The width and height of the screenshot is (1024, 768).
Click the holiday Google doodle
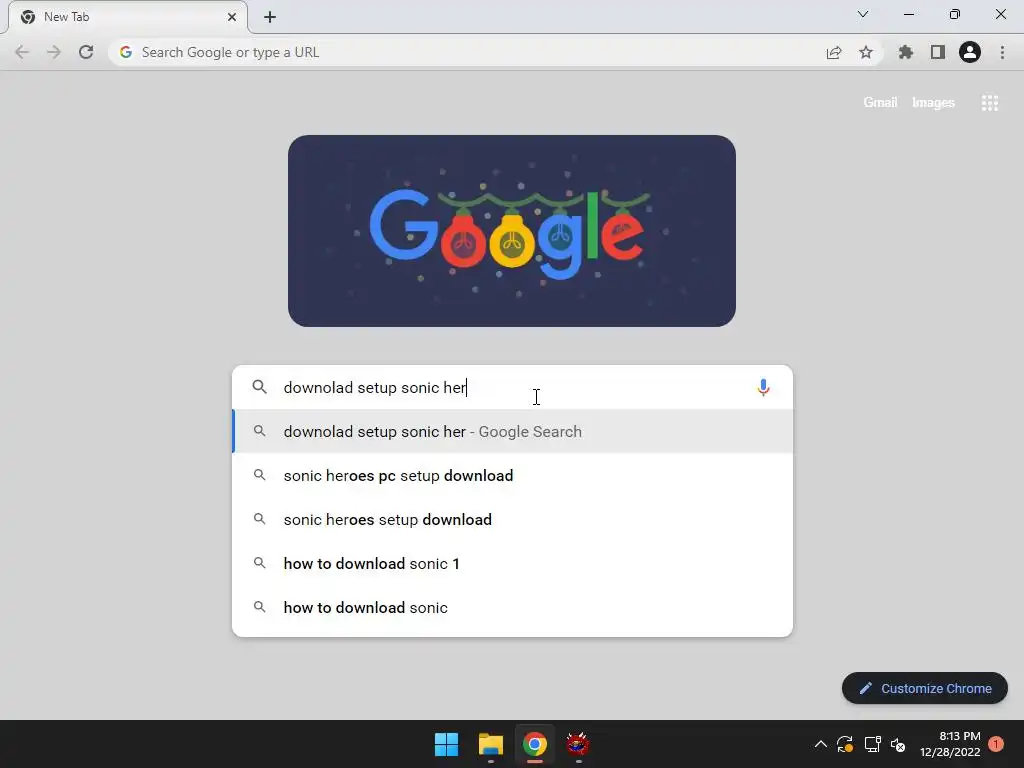point(512,231)
